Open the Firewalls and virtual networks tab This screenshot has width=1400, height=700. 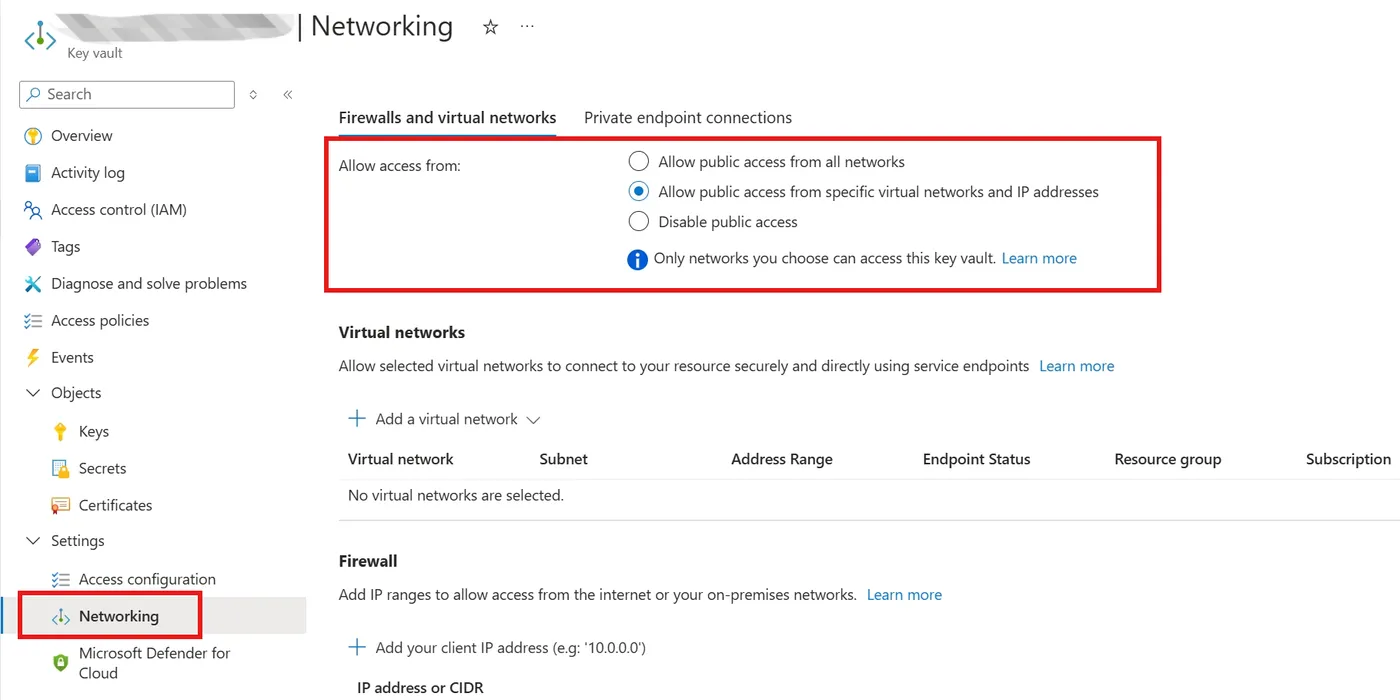point(447,118)
